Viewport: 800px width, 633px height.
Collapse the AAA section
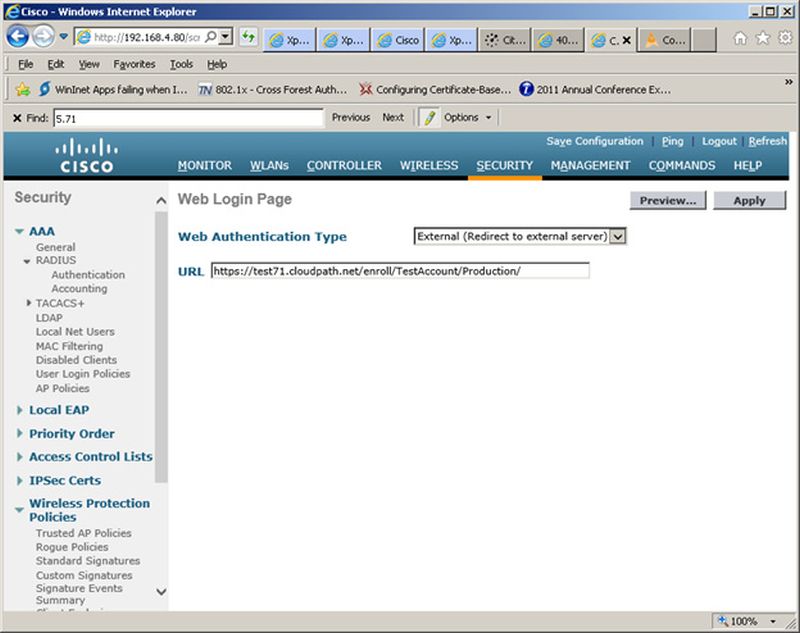pyautogui.click(x=19, y=232)
